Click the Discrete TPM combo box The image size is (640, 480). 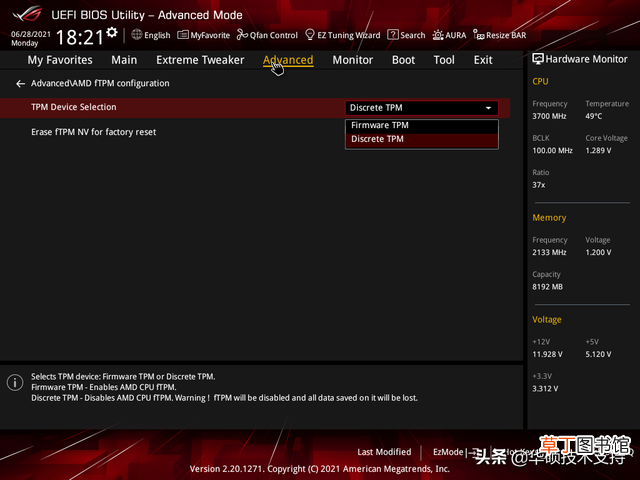[422, 108]
